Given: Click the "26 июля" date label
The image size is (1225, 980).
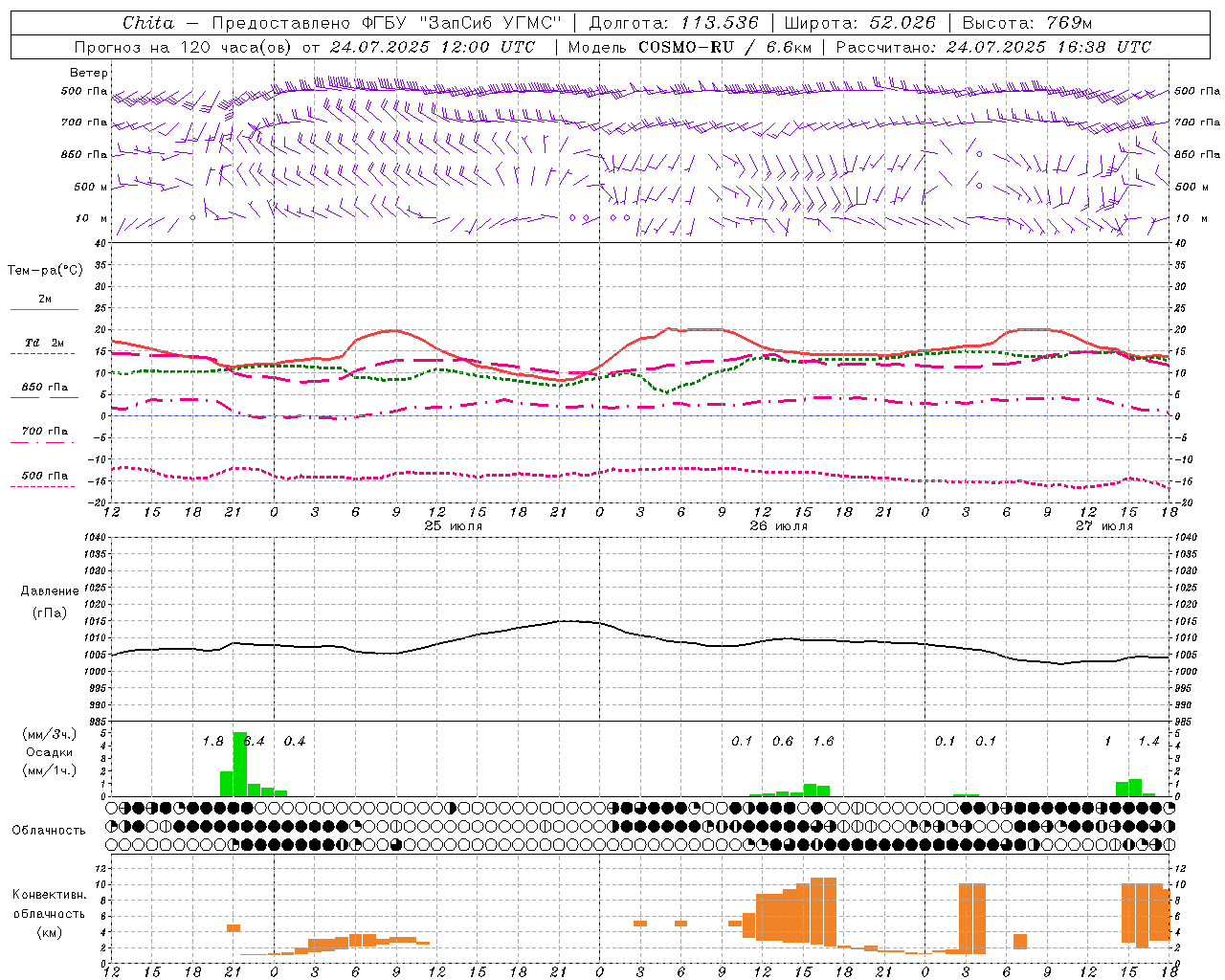Looking at the screenshot, I should [779, 526].
